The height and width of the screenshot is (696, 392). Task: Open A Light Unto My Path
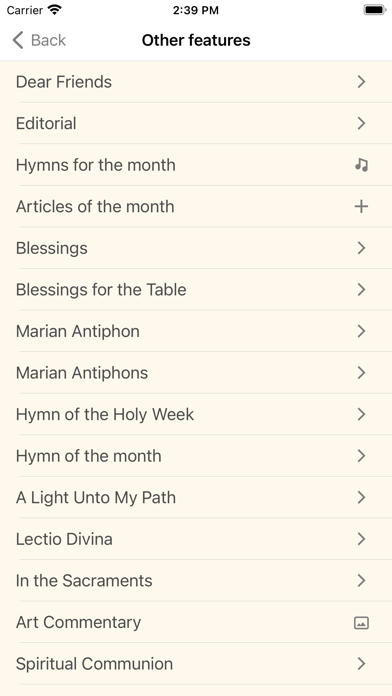(196, 498)
